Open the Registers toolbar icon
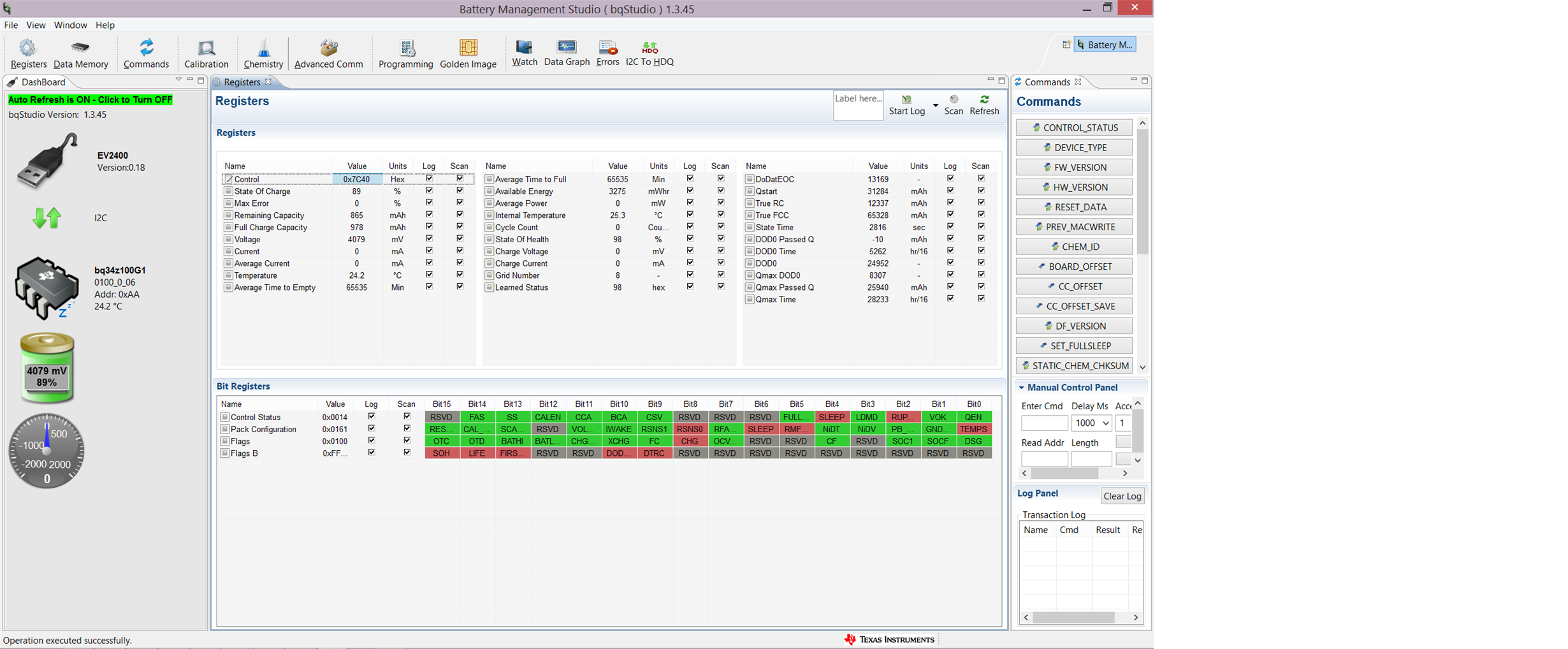The width and height of the screenshot is (1568, 649). tap(28, 54)
